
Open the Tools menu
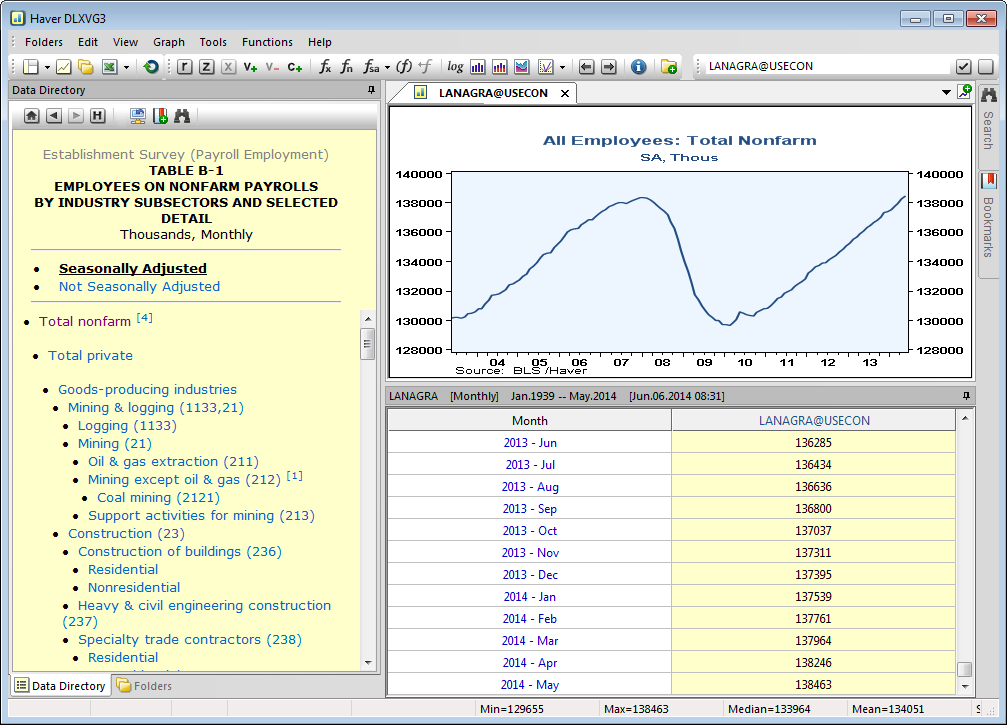(x=213, y=42)
